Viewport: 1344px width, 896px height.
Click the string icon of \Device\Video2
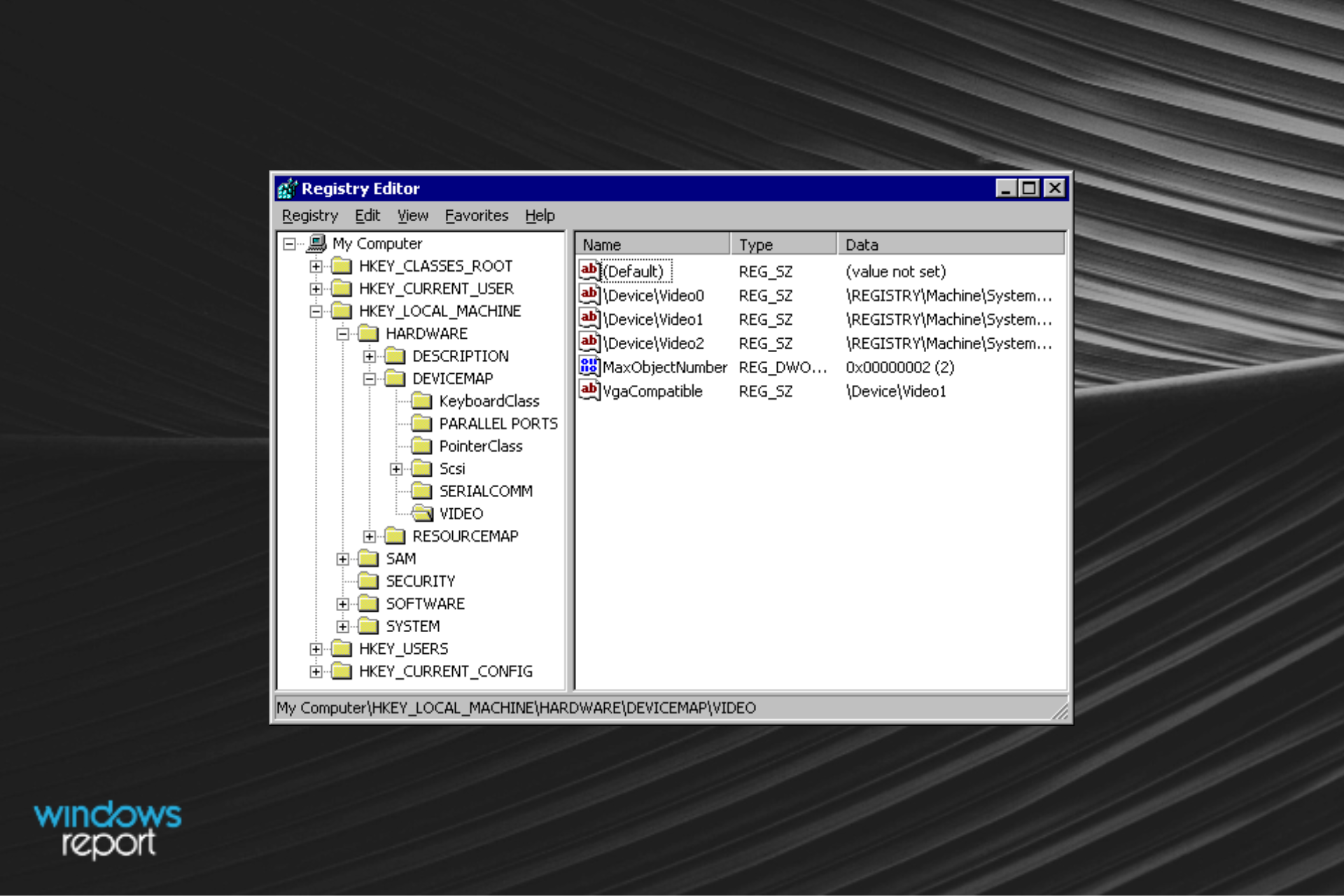coord(589,342)
